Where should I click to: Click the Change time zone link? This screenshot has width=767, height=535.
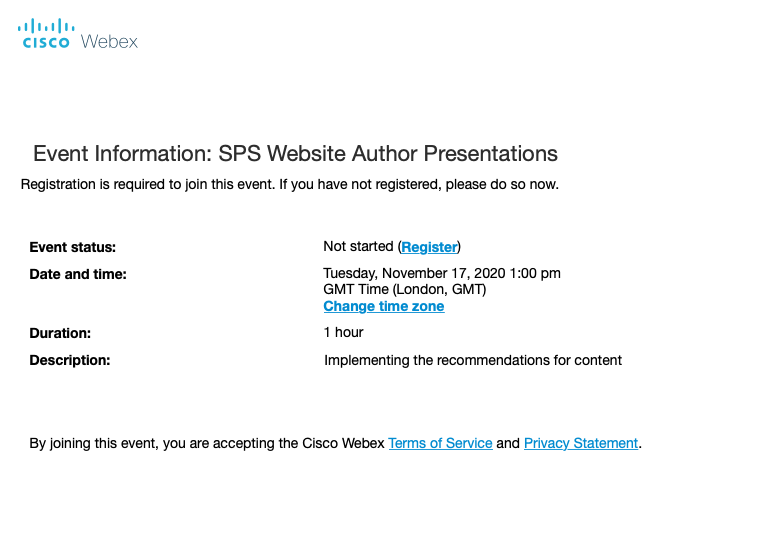click(x=384, y=306)
